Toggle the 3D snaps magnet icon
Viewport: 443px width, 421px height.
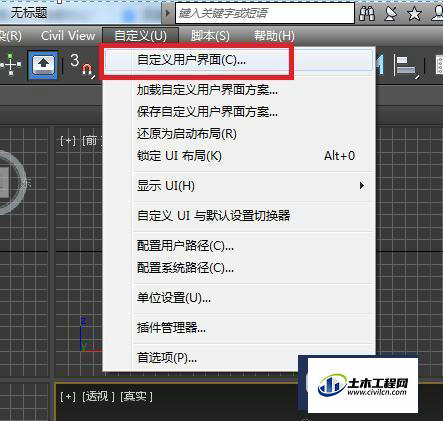pyautogui.click(x=82, y=65)
